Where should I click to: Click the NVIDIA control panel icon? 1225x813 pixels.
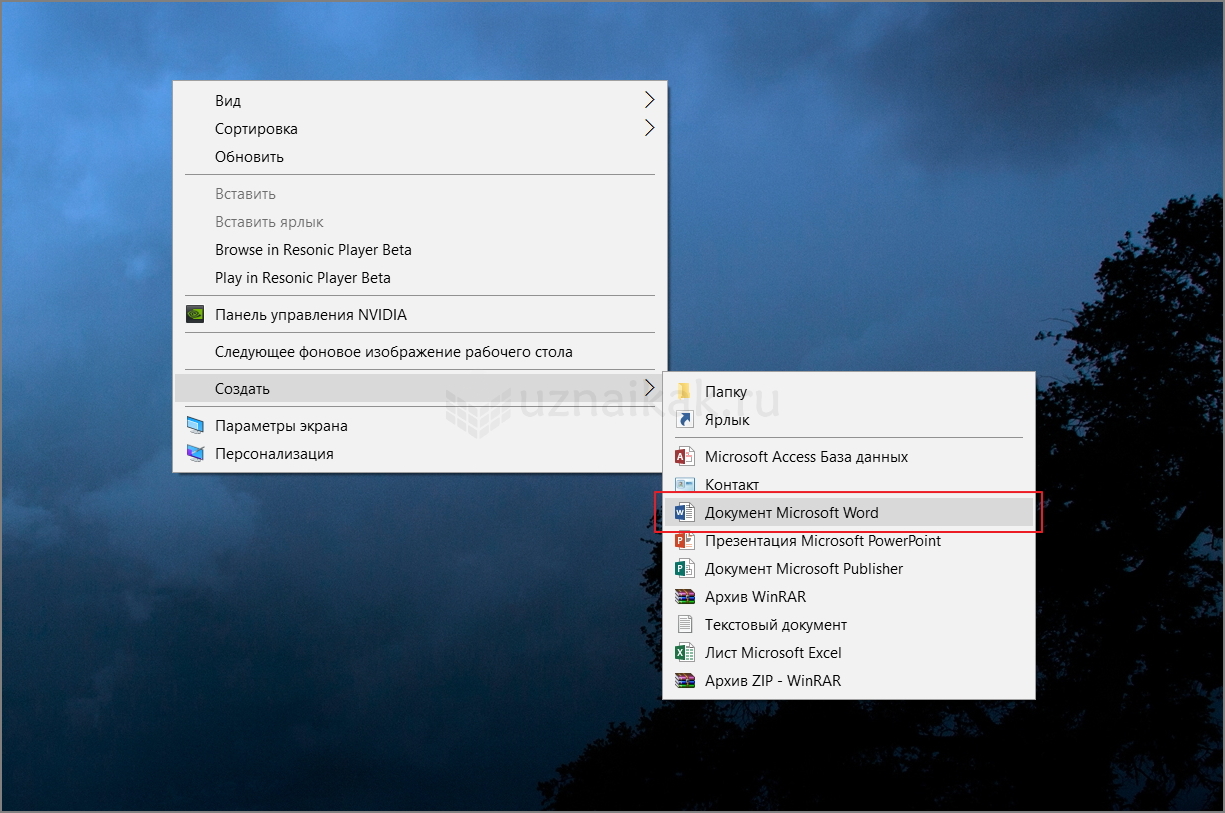(195, 315)
